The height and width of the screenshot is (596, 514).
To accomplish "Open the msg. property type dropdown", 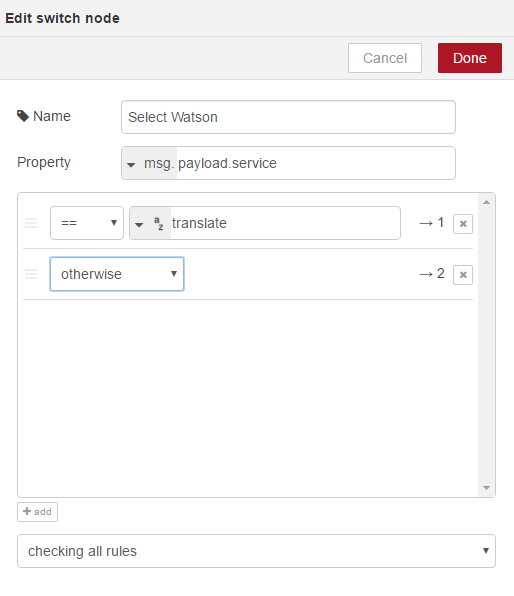I will [149, 163].
